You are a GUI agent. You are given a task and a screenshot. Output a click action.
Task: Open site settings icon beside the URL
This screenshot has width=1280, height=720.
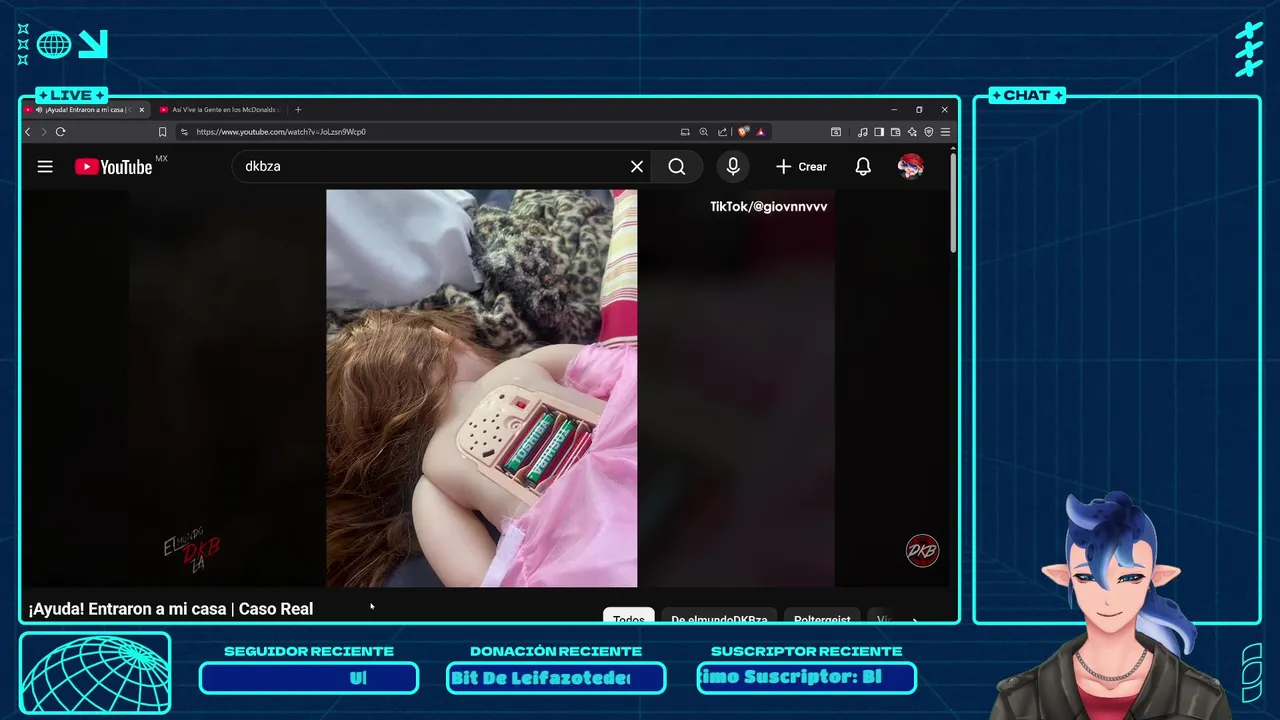tap(184, 132)
